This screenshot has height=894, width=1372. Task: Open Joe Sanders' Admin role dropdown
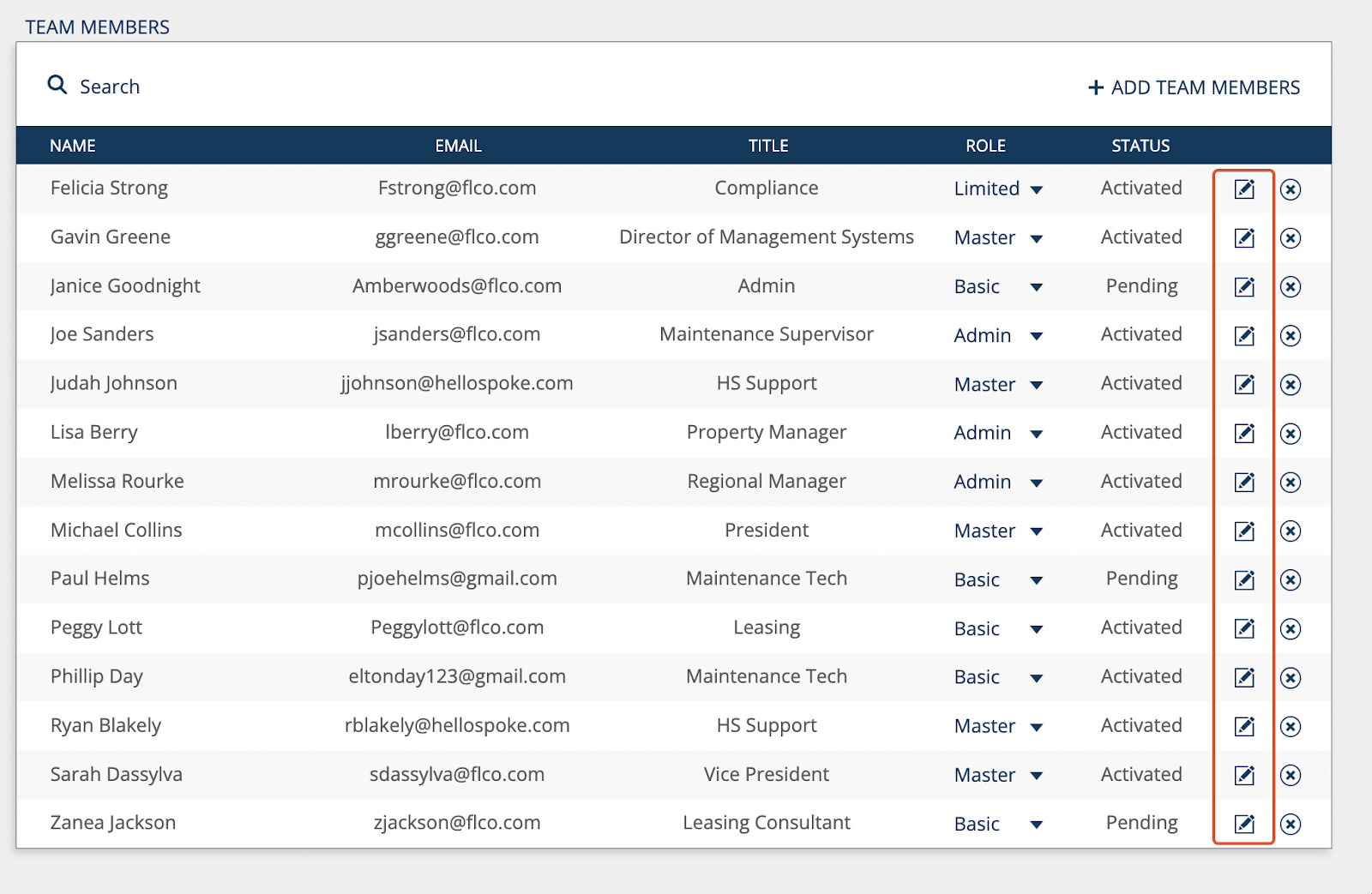(998, 335)
